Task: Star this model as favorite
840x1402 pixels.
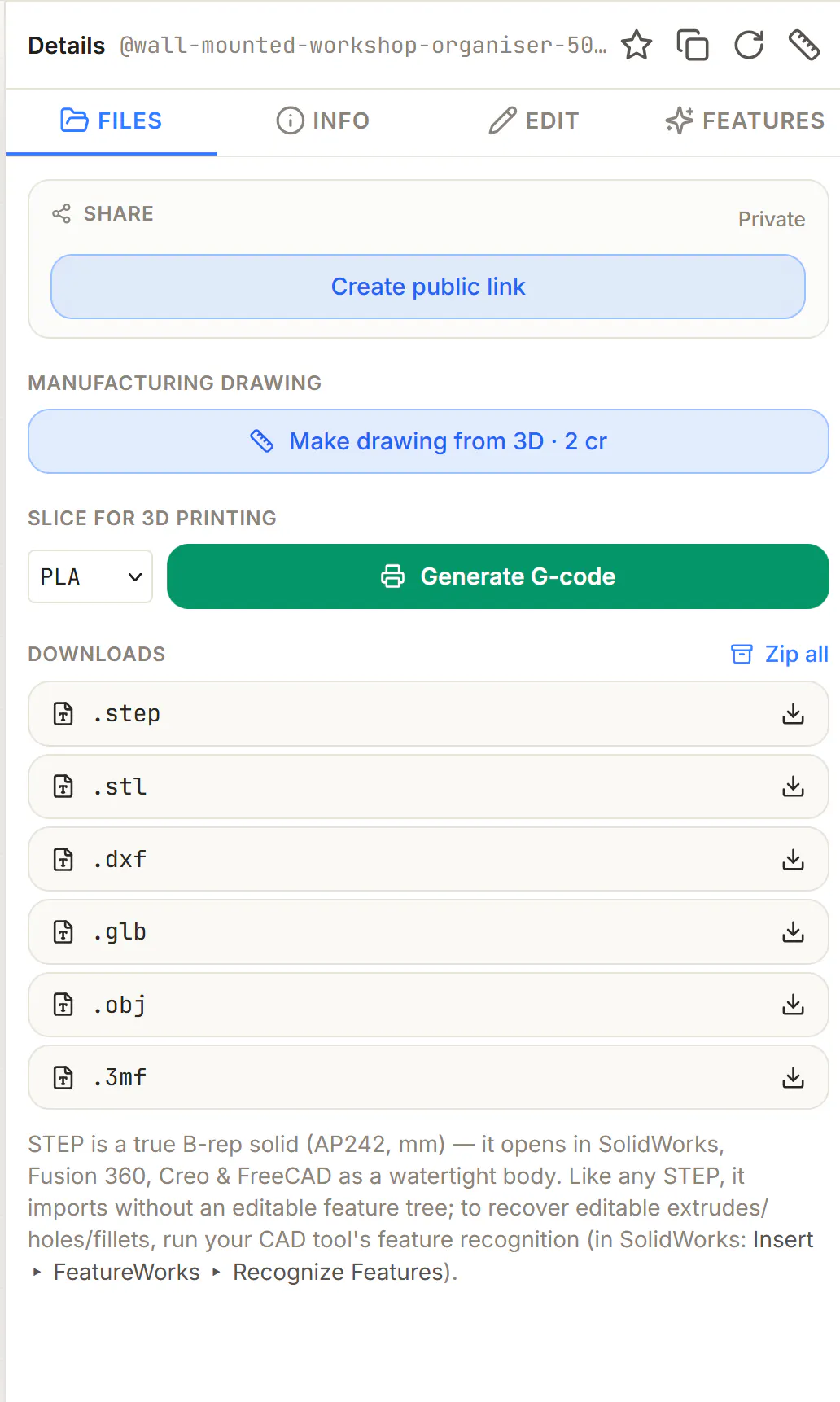Action: click(637, 45)
